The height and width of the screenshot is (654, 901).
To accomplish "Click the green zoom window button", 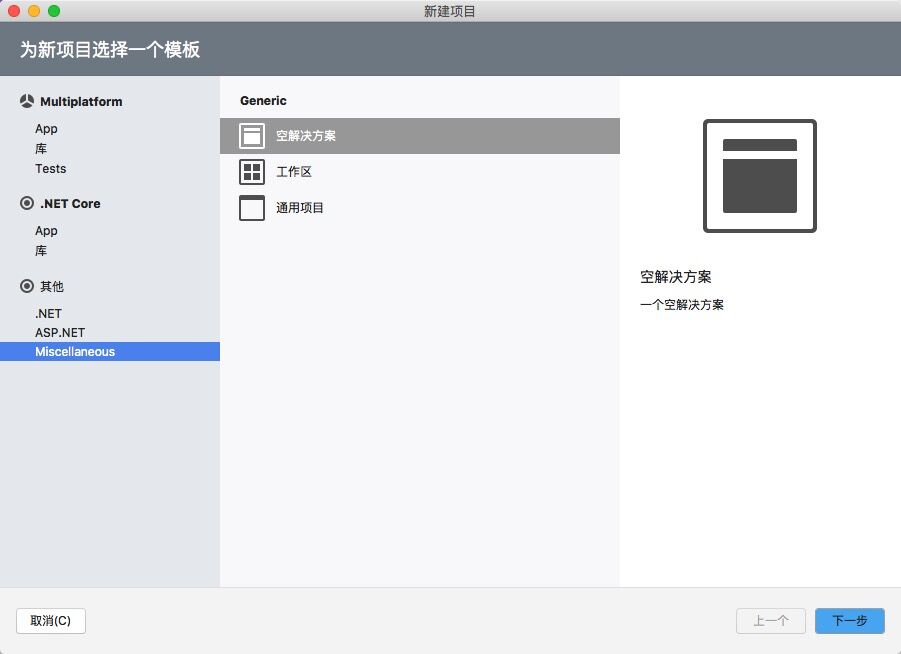I will coord(54,11).
